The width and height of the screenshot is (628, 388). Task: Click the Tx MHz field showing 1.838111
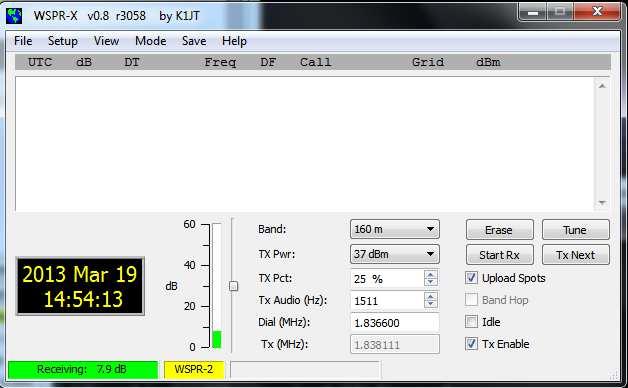[395, 345]
